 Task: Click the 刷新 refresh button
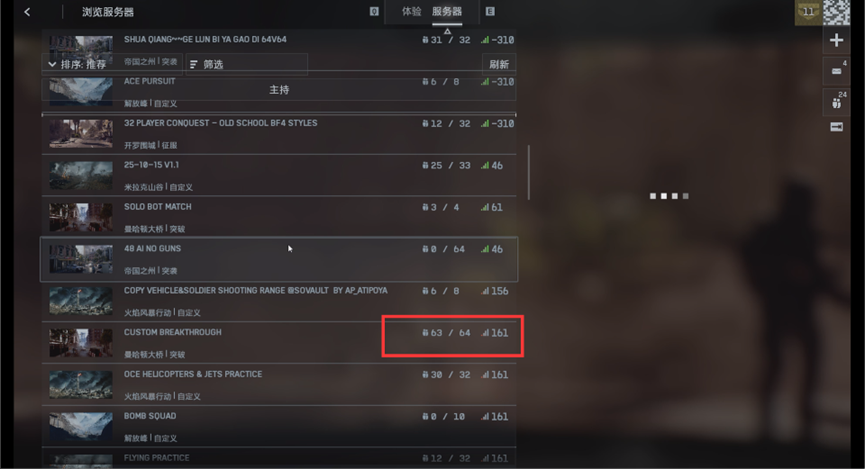coord(499,64)
